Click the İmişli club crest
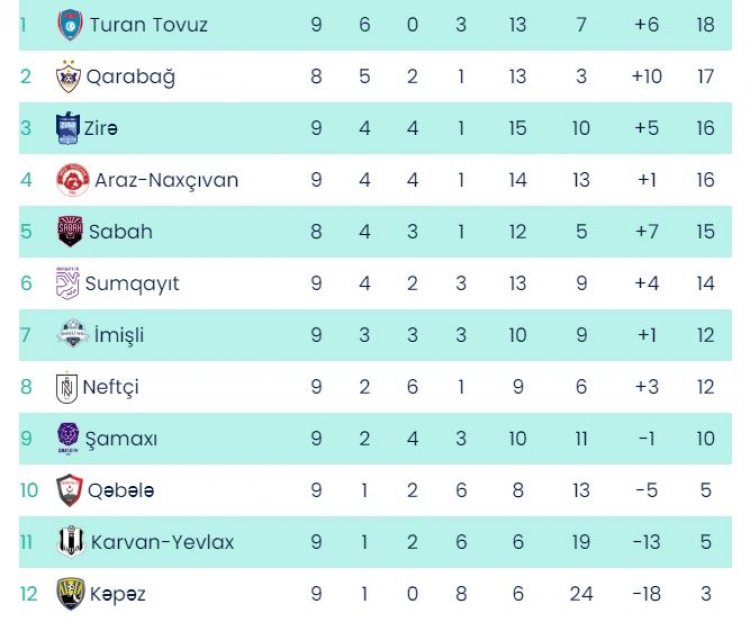750x622 pixels. 73,335
